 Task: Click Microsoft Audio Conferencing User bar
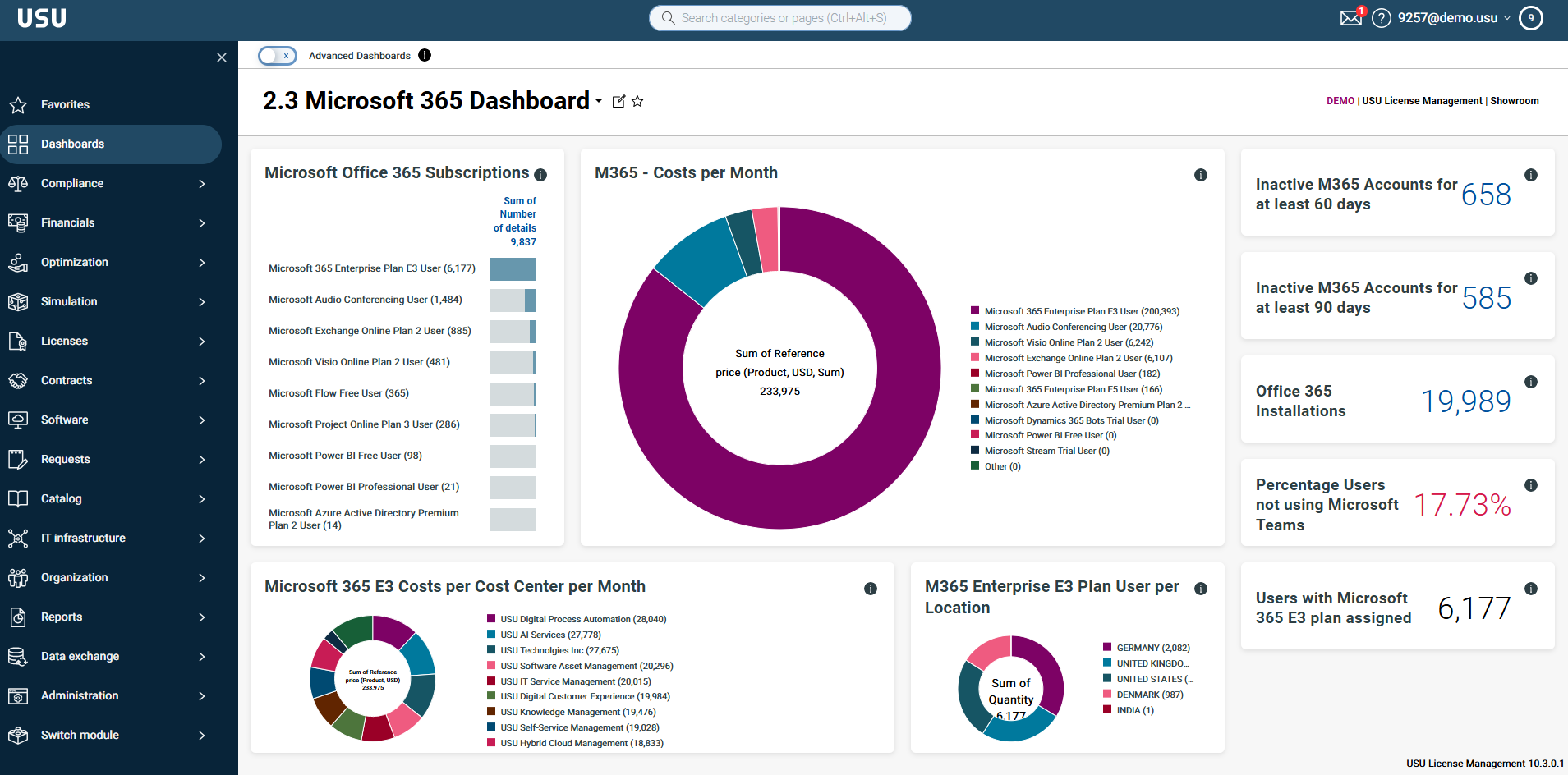(x=513, y=300)
